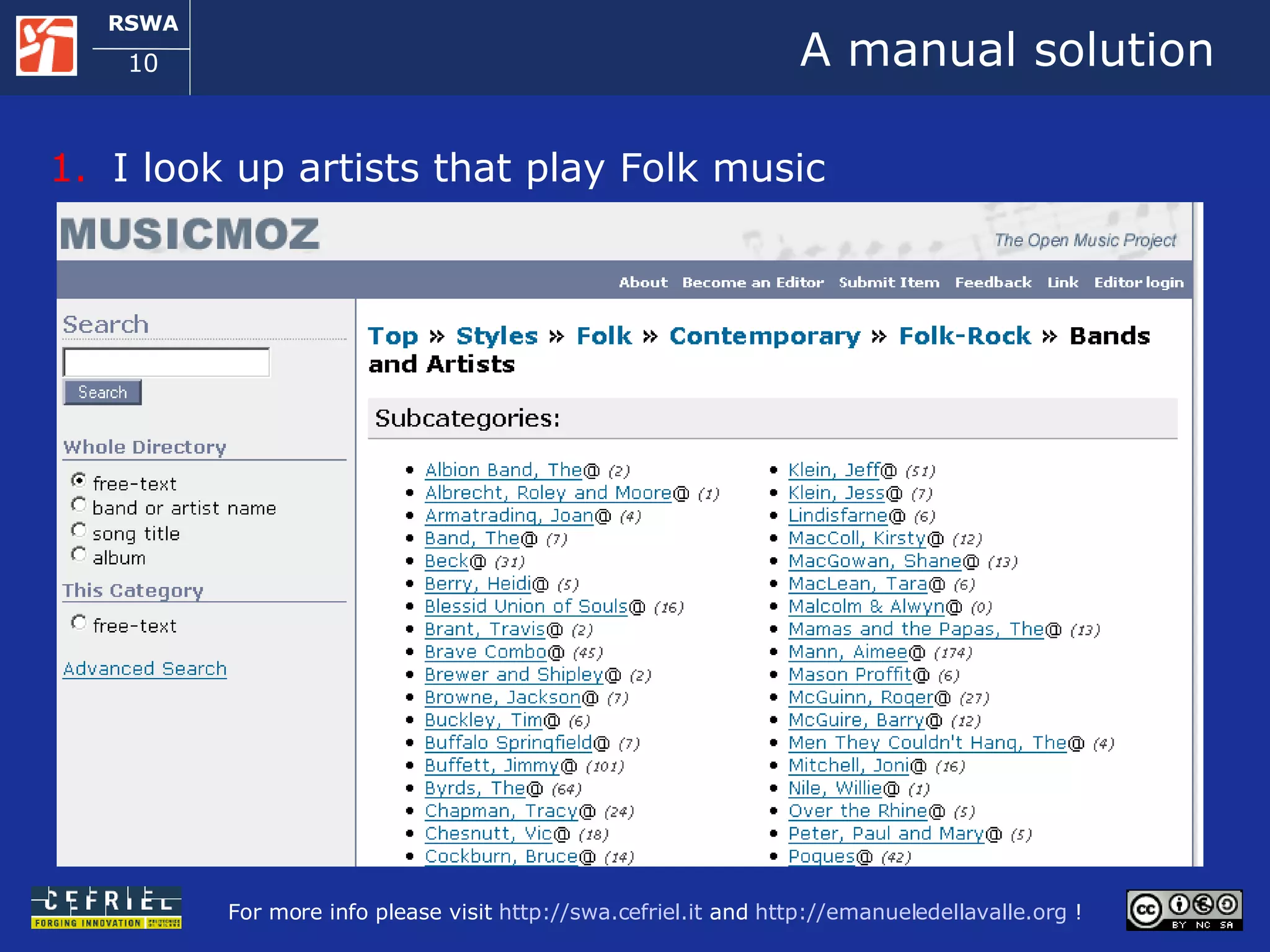Go to Contemporary breadcrumb
Viewport: 1270px width, 952px height.
[x=765, y=337]
